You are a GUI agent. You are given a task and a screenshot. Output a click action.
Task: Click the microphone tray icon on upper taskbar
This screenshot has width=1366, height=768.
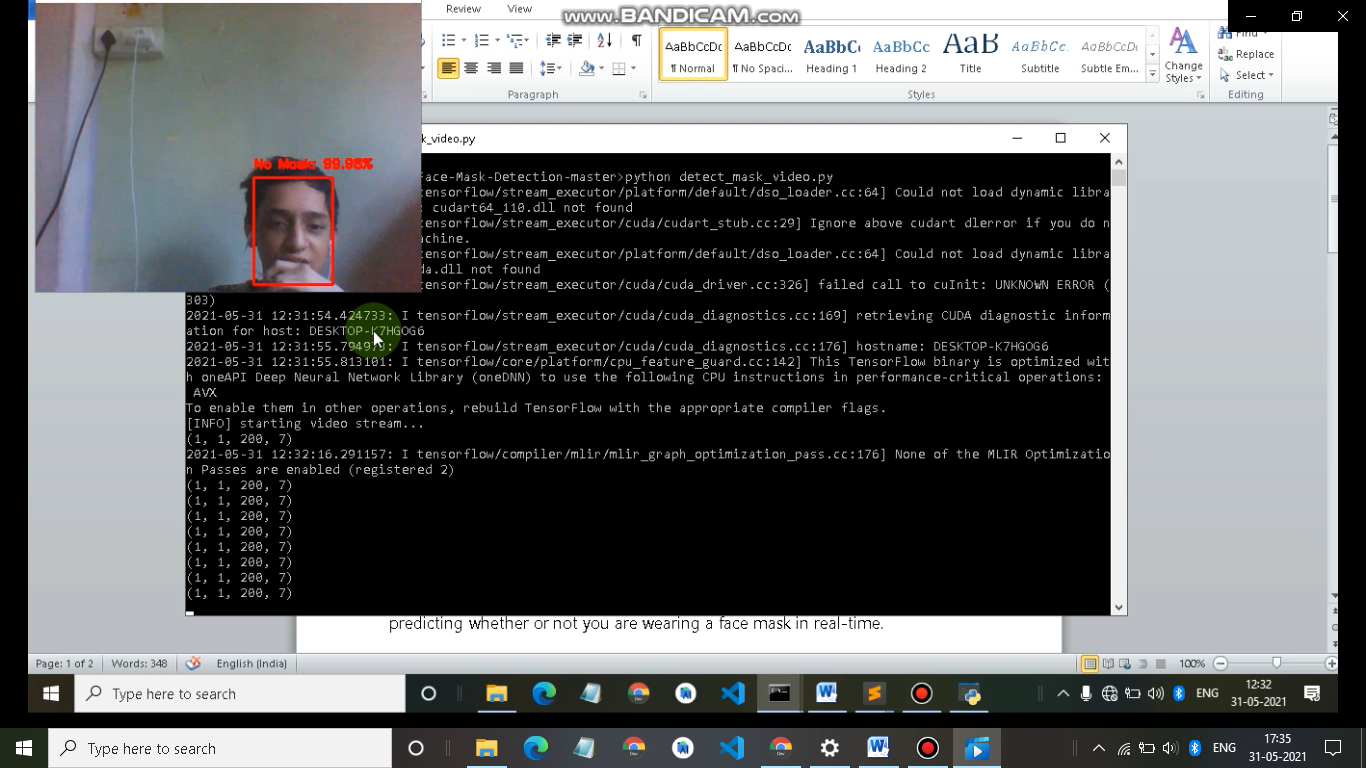tap(1086, 693)
